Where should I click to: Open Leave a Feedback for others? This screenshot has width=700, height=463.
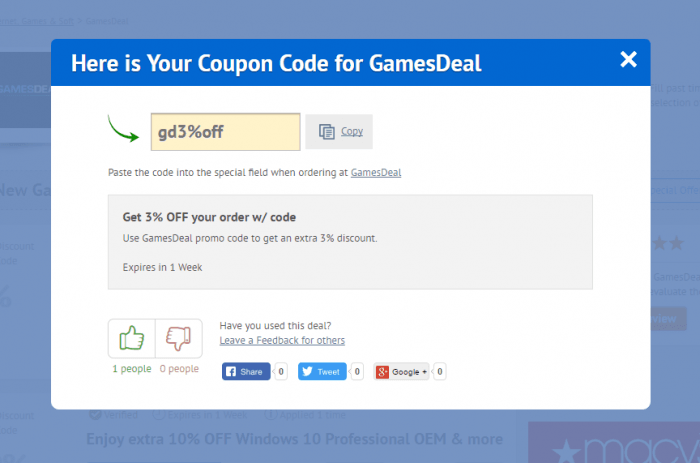pos(282,340)
